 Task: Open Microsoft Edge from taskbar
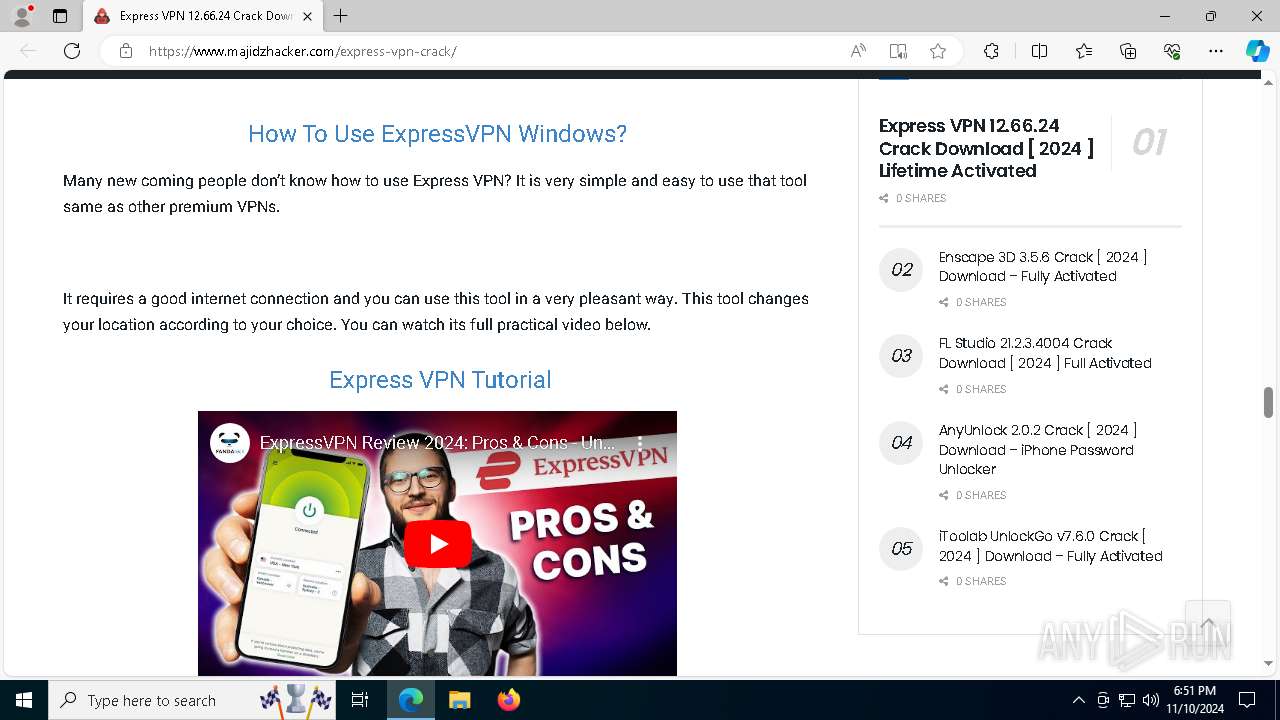click(411, 700)
